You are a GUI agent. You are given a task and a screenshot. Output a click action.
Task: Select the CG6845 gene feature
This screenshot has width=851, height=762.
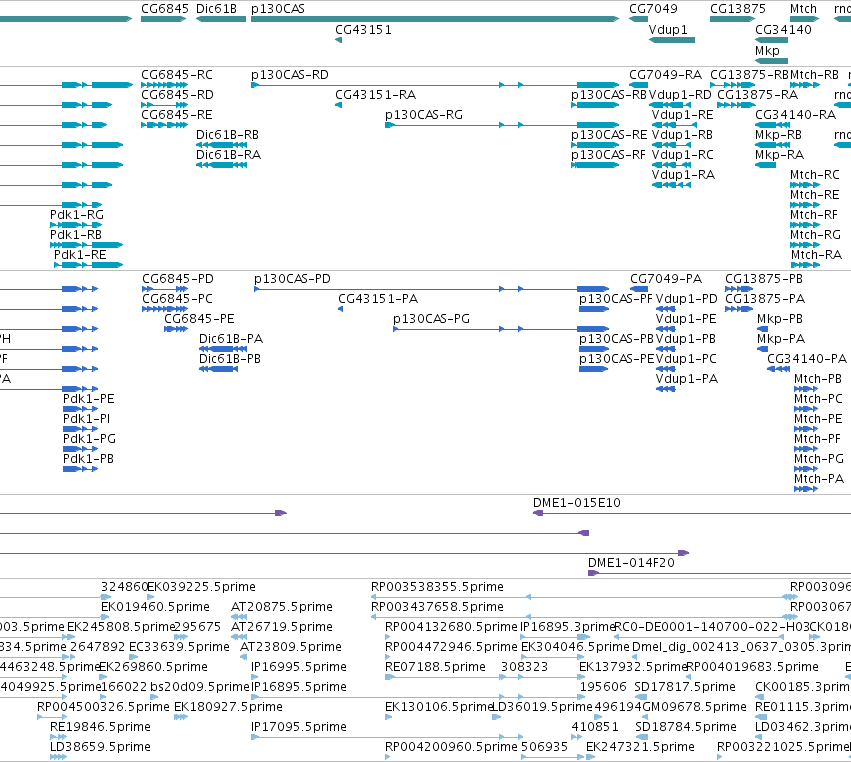tap(163, 19)
